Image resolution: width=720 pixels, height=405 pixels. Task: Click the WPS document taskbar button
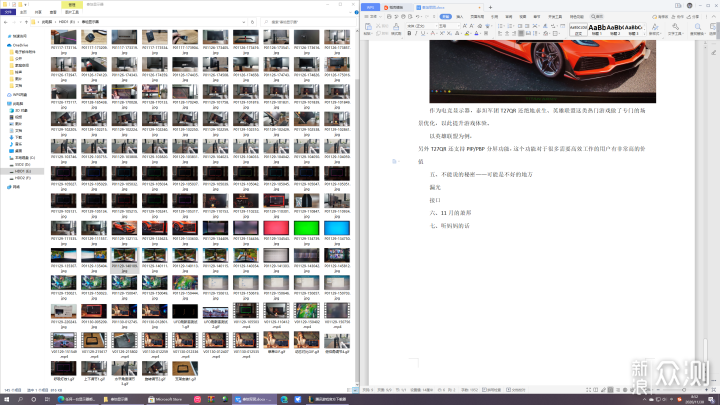coord(255,399)
